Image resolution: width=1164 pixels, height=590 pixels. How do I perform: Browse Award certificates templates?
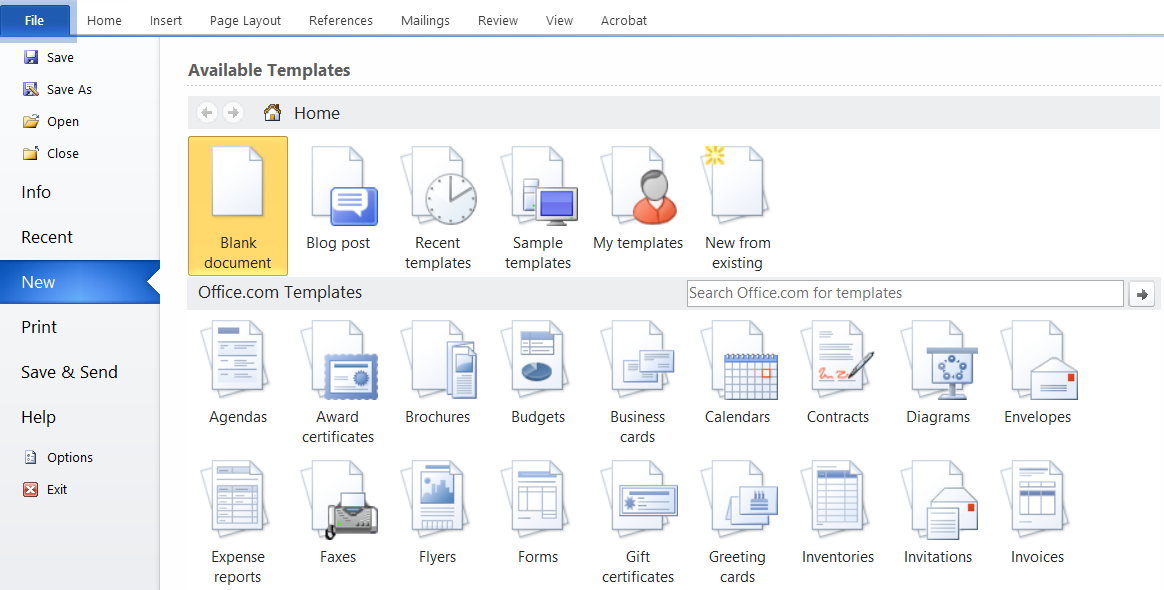(x=337, y=370)
